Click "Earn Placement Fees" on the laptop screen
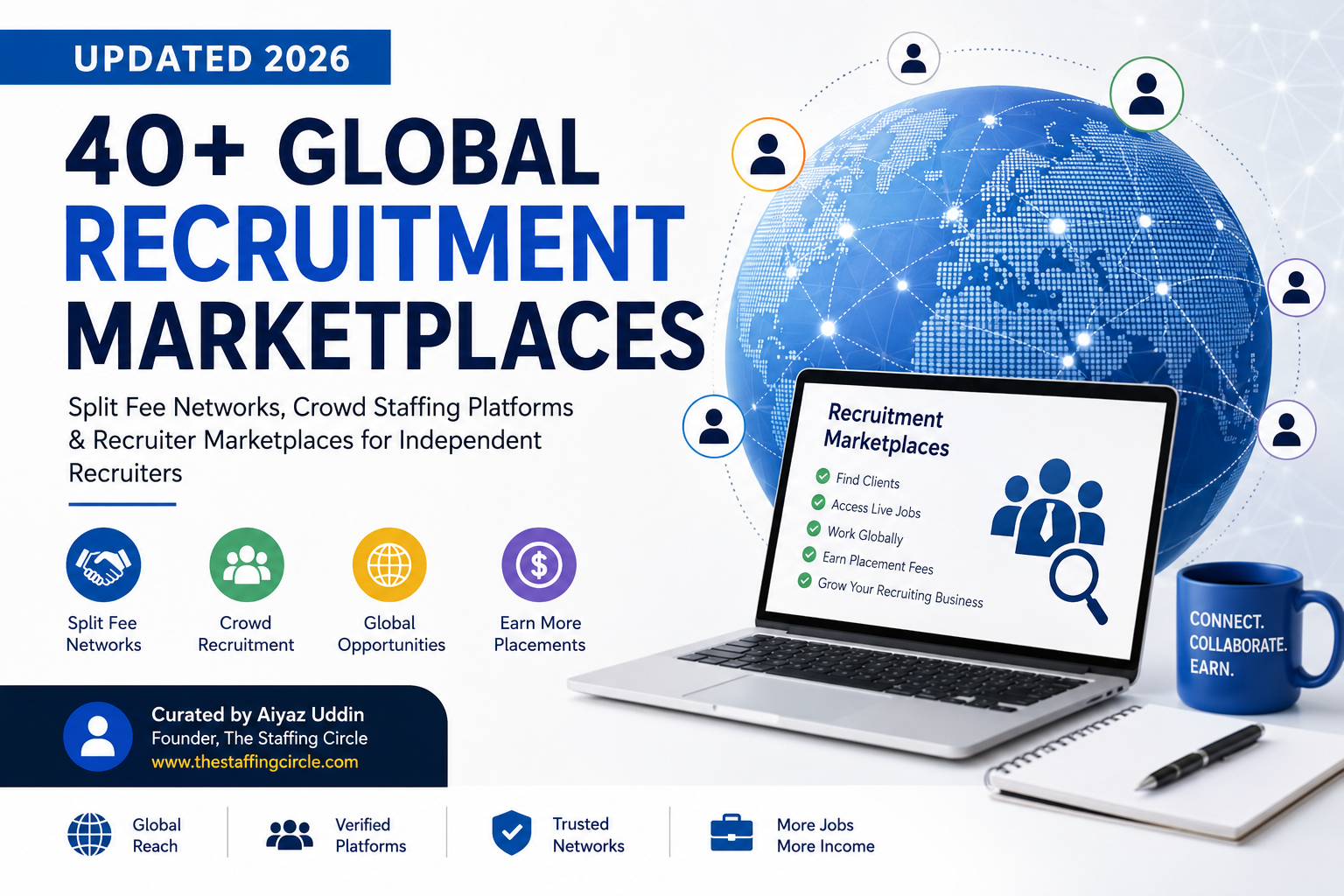The width and height of the screenshot is (1344, 896). coord(878,563)
